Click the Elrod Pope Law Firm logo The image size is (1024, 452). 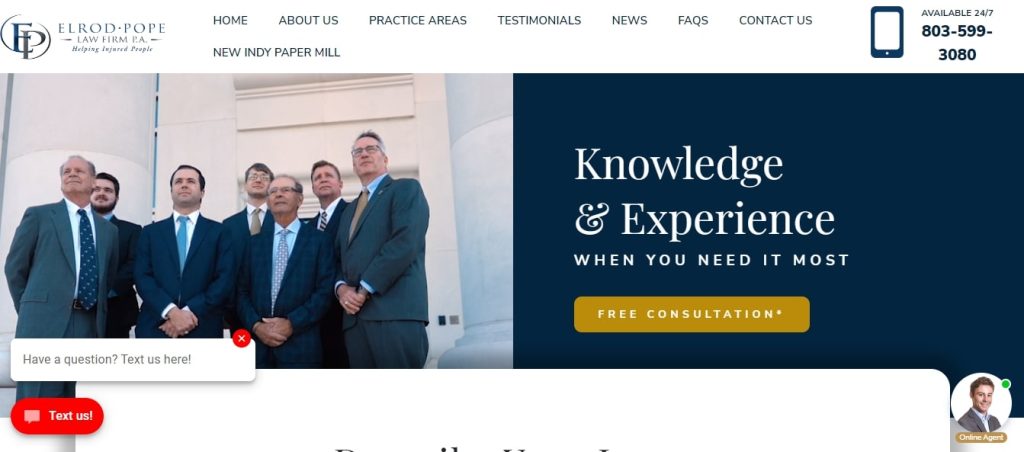[83, 37]
